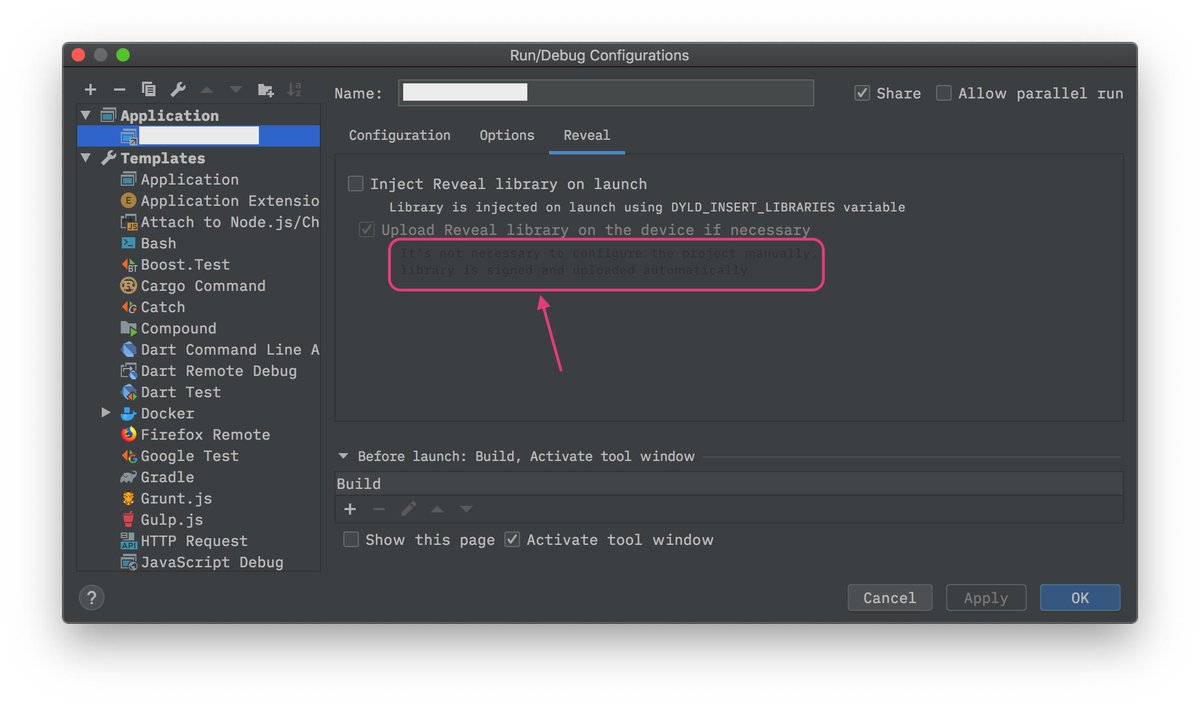Toggle Activate tool window checkbox
This screenshot has width=1200, height=706.
512,540
